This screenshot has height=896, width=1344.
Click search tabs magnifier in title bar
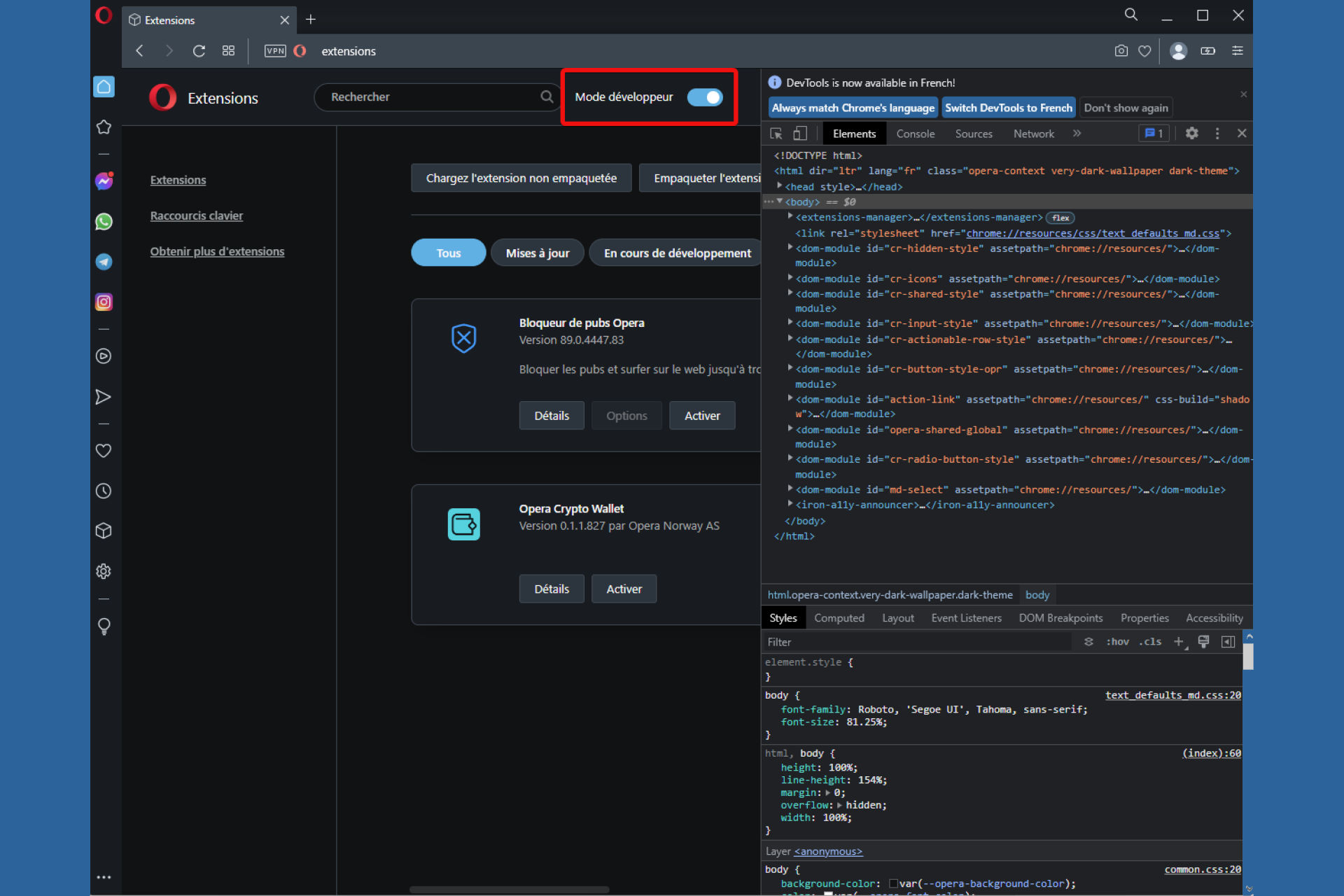pyautogui.click(x=1130, y=15)
